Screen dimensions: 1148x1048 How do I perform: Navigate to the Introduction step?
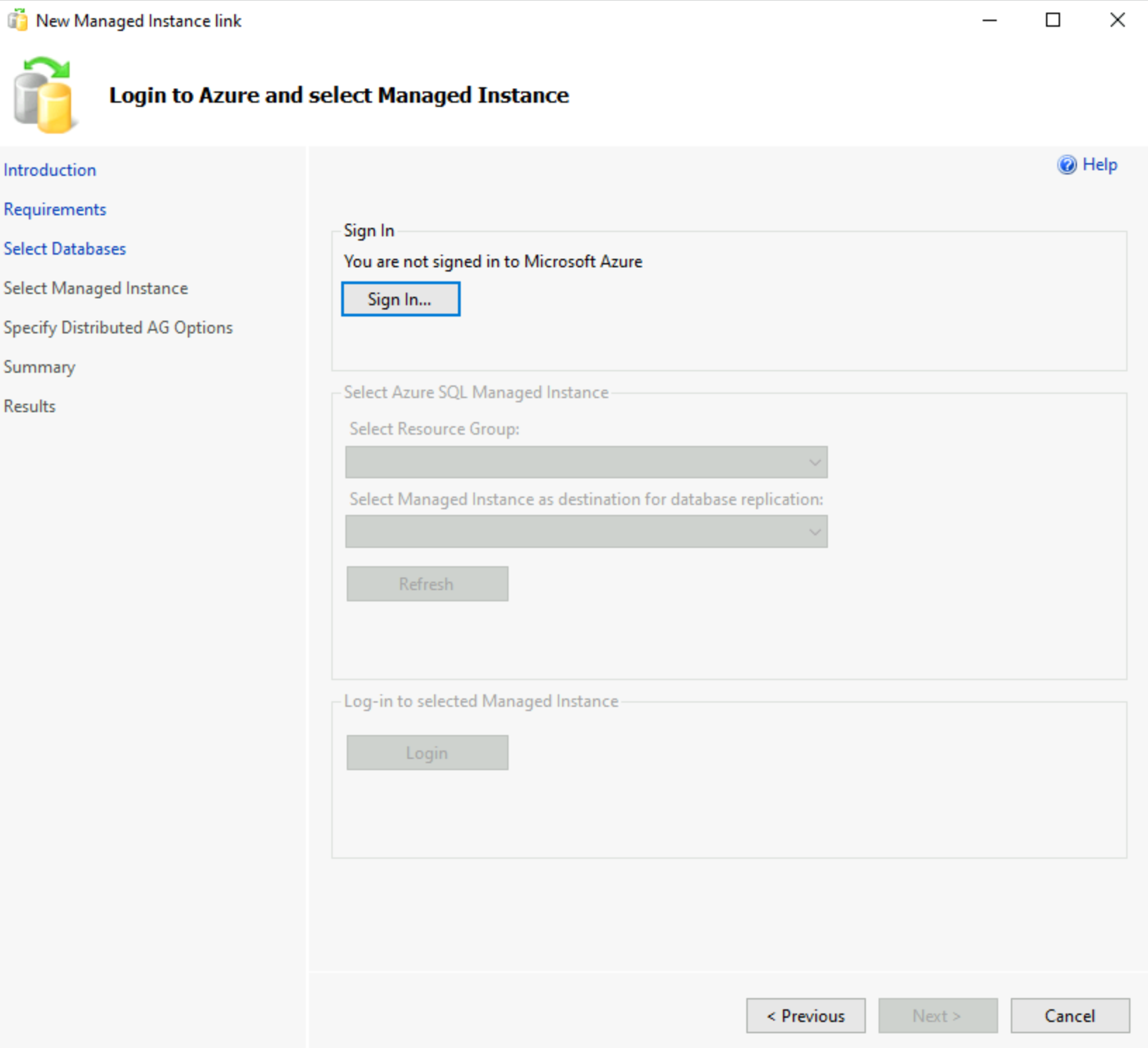click(x=50, y=170)
